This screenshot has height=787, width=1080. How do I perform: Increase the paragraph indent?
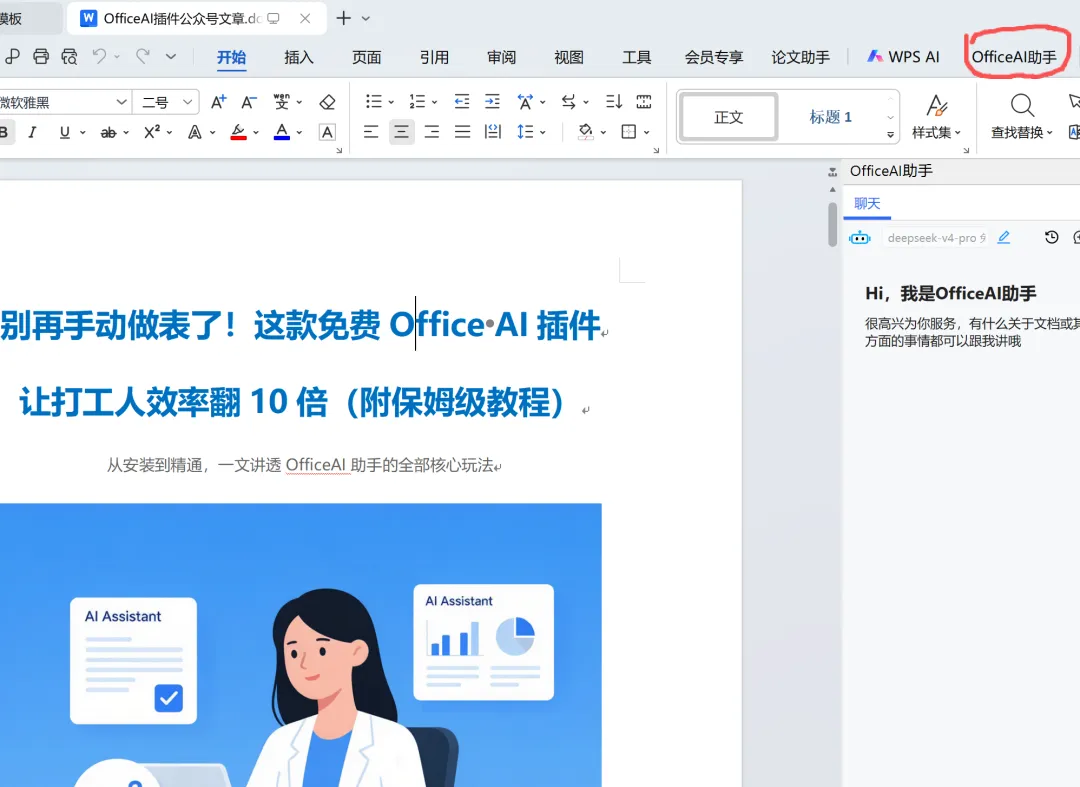click(x=492, y=102)
